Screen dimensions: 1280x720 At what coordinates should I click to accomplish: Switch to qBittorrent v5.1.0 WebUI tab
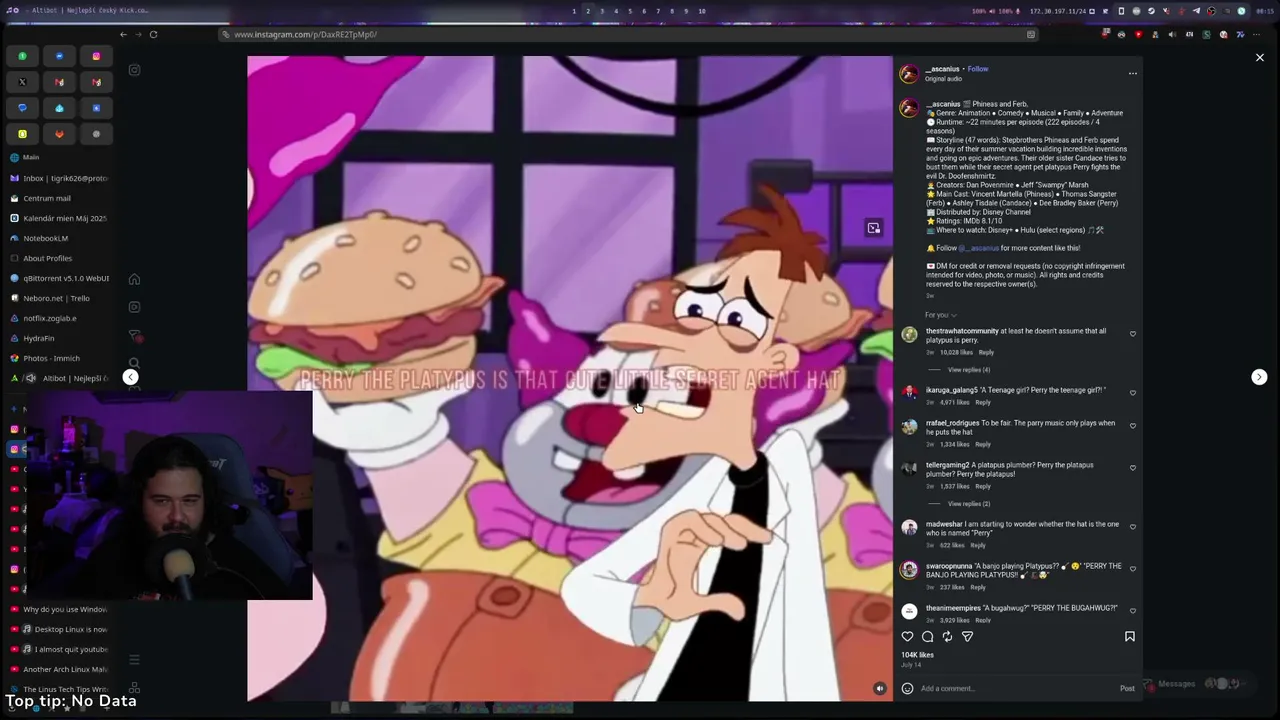coord(58,278)
